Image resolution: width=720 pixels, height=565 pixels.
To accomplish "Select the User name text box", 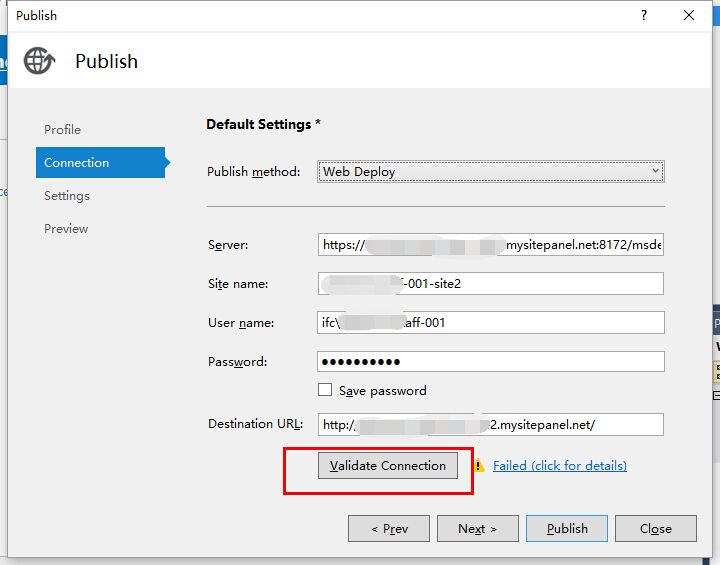I will 490,322.
